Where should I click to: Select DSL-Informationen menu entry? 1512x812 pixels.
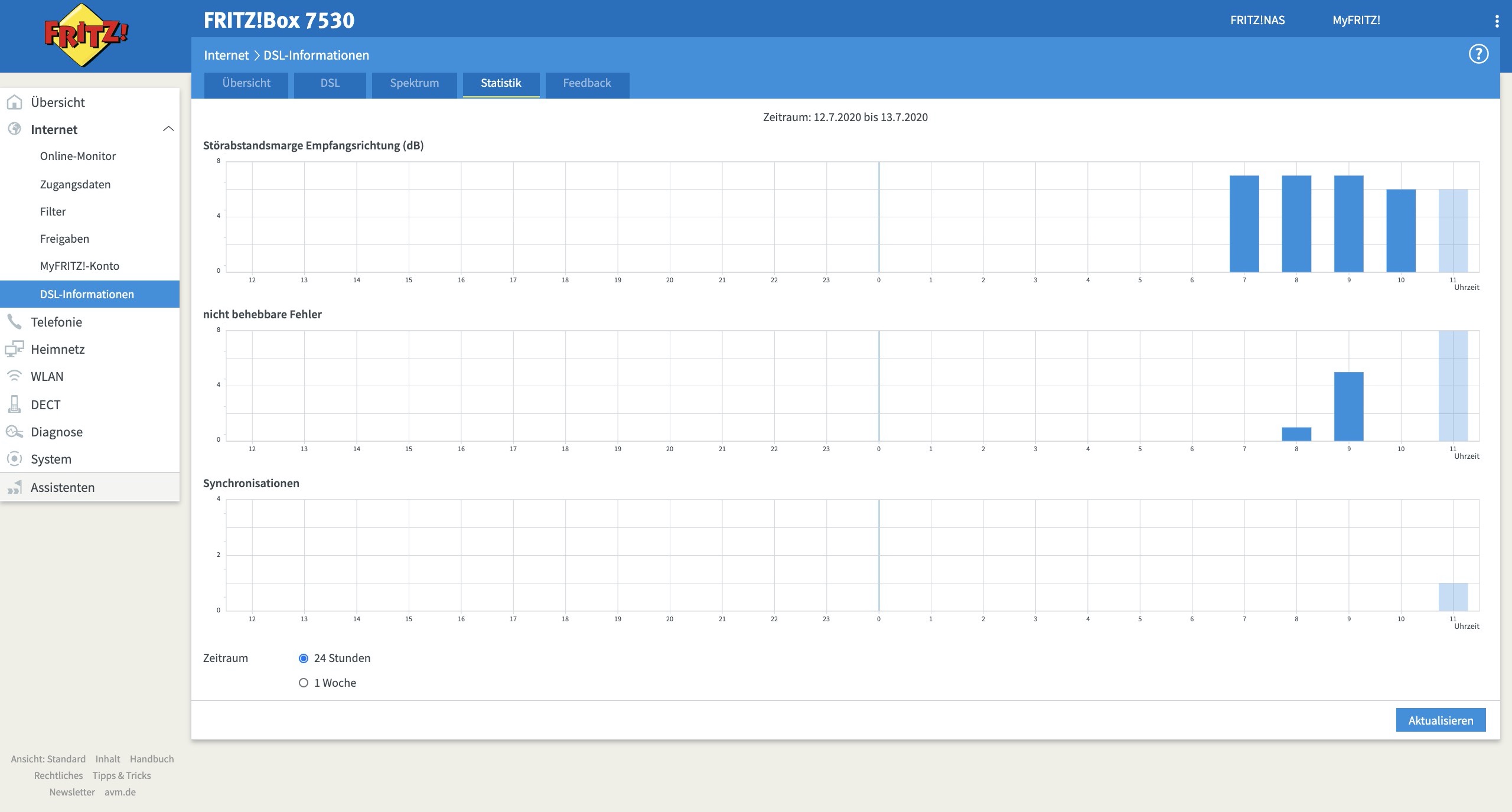(90, 294)
